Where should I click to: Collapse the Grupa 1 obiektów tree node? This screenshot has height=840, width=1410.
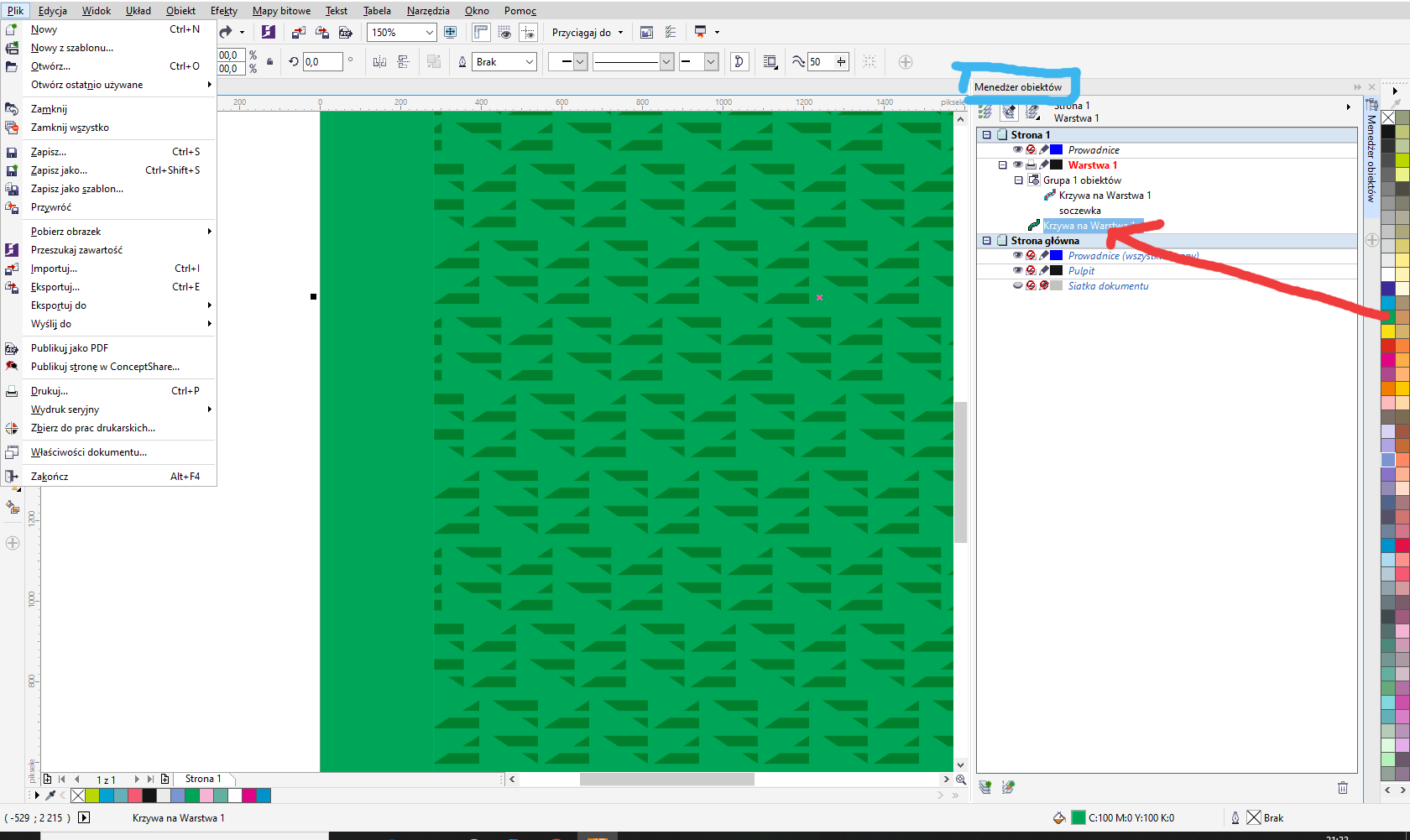tap(1018, 180)
